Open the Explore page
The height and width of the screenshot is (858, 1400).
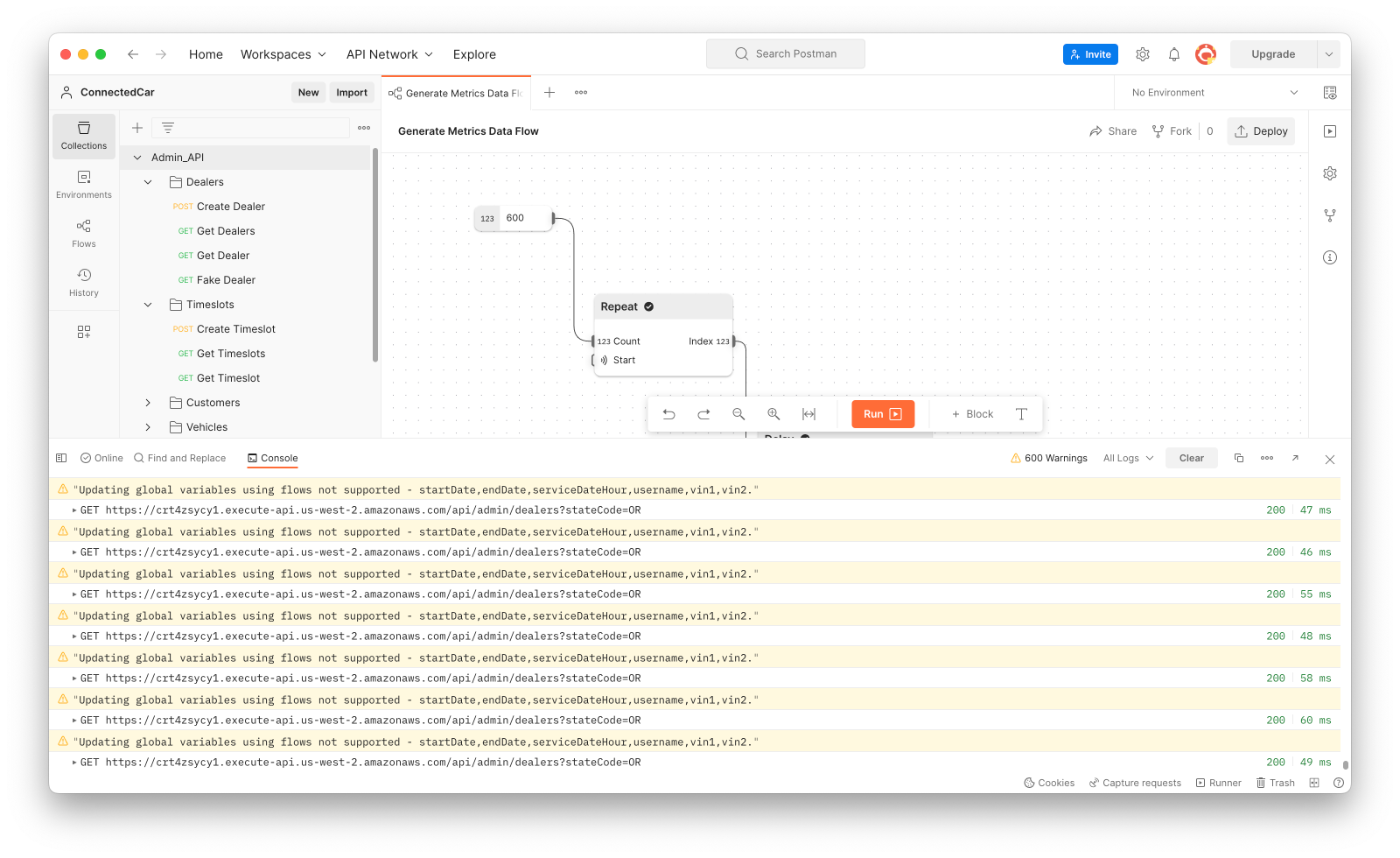(474, 54)
